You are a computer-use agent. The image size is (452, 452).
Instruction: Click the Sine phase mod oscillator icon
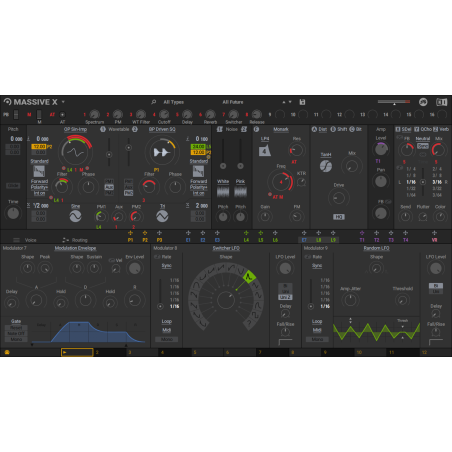tap(75, 216)
